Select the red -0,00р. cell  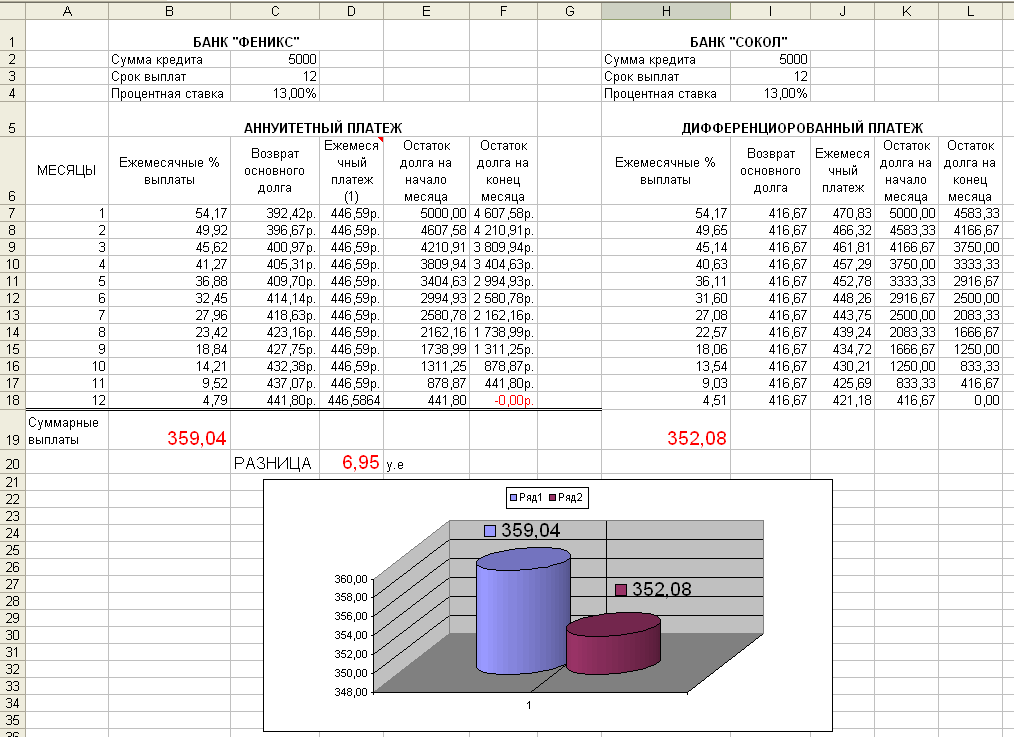503,400
